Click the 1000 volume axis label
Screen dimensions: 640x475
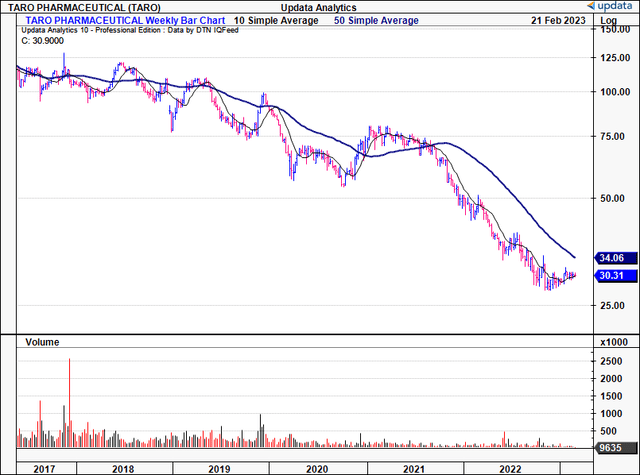(611, 414)
